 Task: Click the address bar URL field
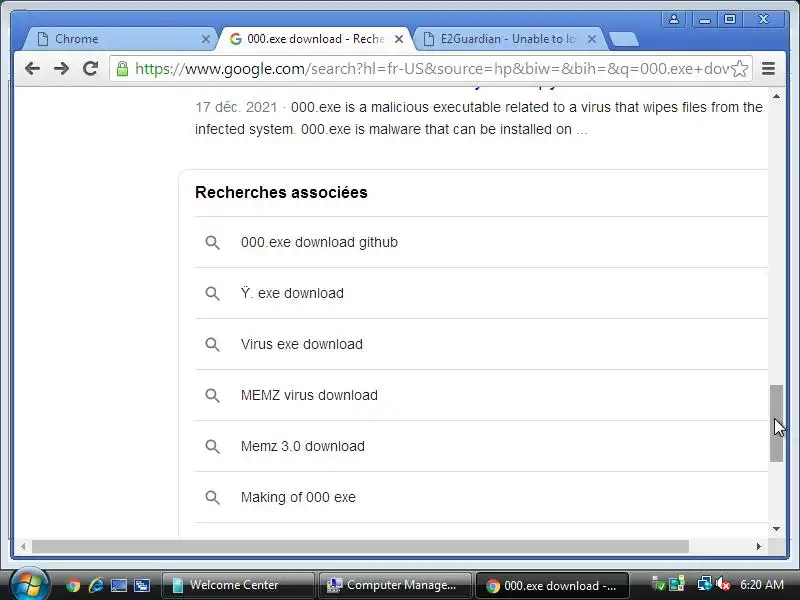431,69
